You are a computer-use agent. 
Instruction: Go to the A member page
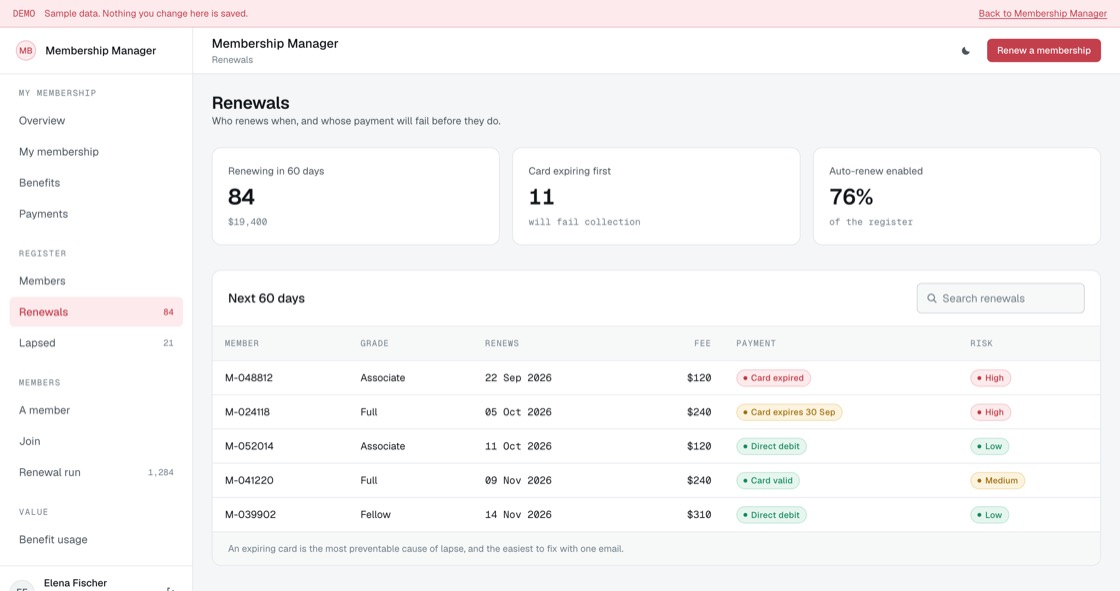96,410
